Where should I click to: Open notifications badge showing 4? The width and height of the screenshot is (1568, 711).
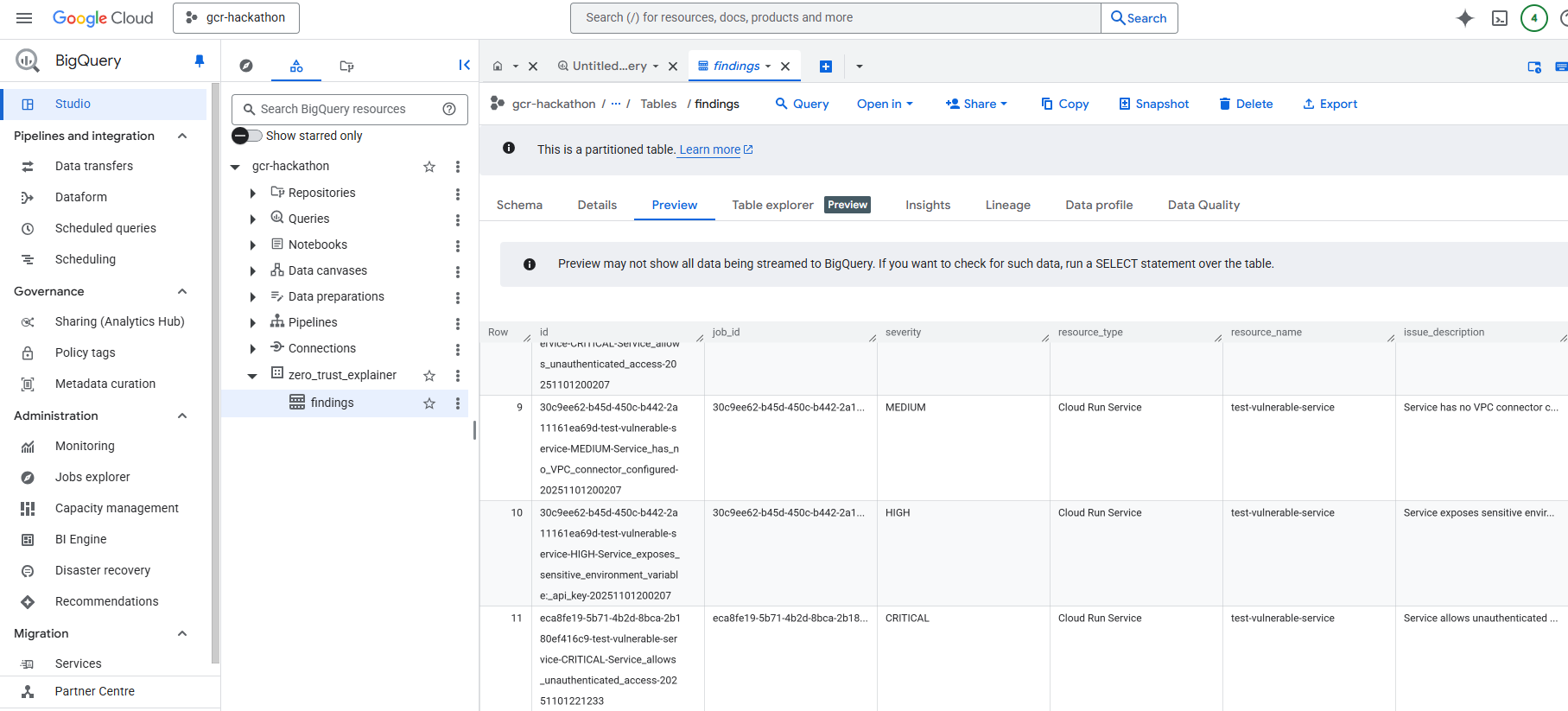coord(1534,18)
